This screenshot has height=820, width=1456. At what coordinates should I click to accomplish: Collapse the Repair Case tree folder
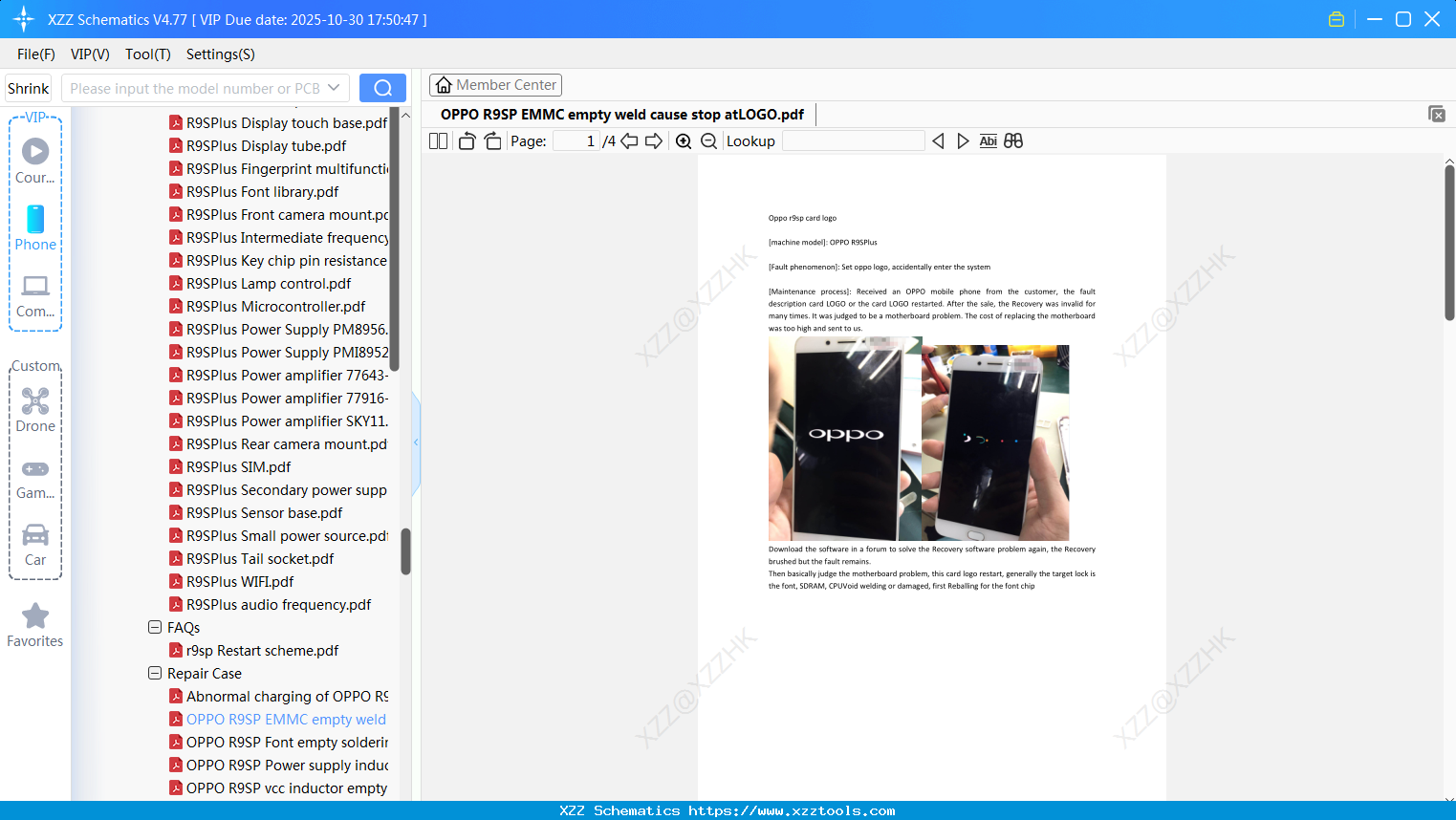[x=155, y=673]
